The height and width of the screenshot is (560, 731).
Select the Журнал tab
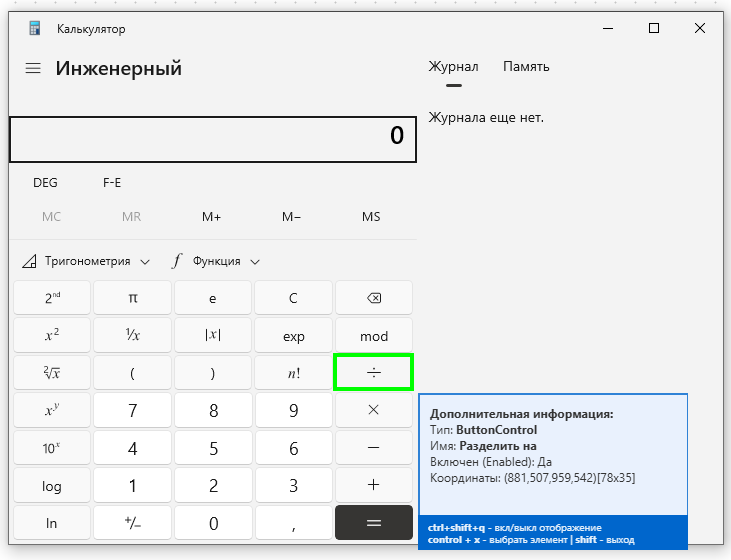(453, 67)
